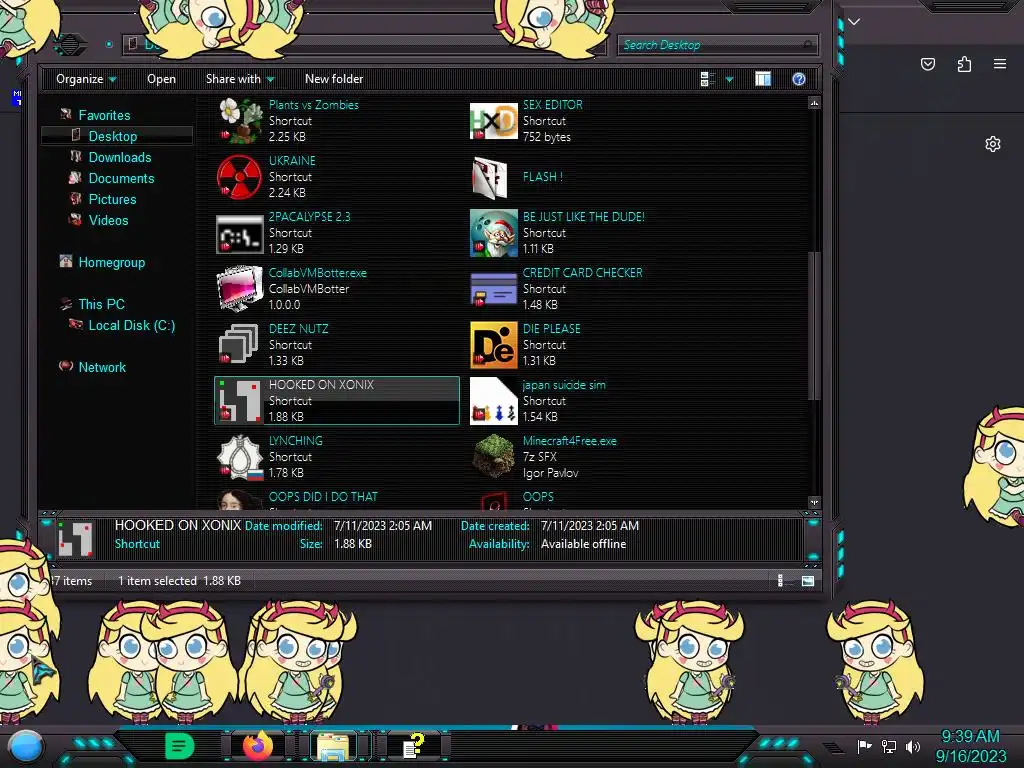1024x768 pixels.
Task: Click the Open toolbar button
Action: click(161, 79)
